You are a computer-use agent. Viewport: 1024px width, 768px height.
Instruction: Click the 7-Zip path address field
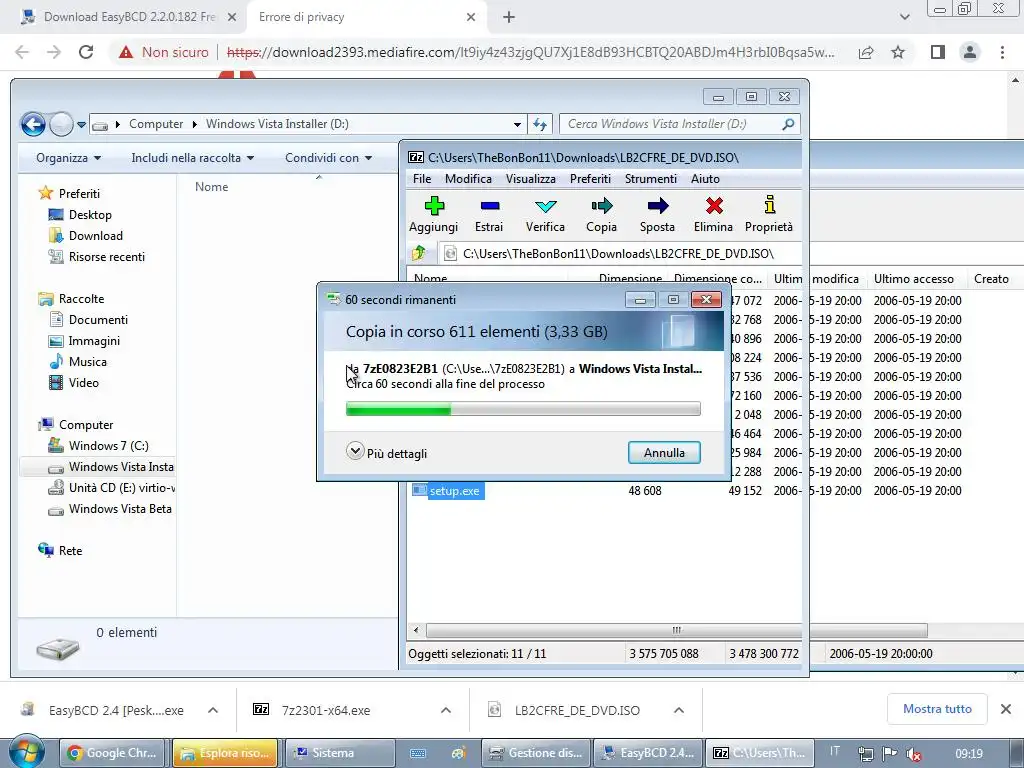[x=620, y=253]
